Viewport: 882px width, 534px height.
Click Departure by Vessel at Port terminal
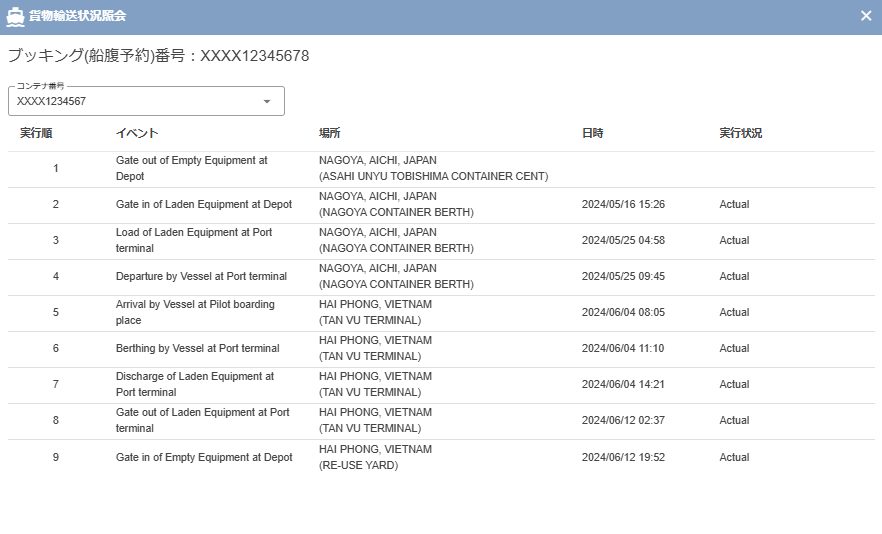[x=201, y=276]
